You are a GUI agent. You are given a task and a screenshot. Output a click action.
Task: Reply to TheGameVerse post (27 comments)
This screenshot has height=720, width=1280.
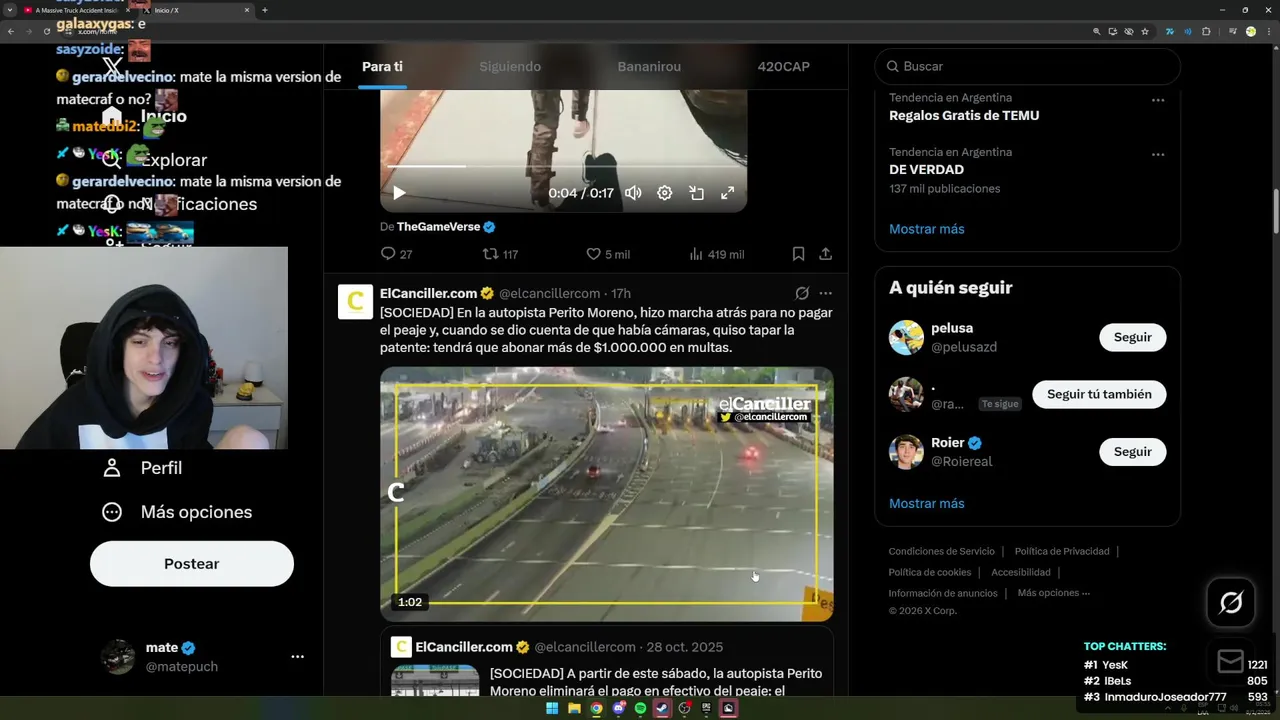click(x=396, y=254)
